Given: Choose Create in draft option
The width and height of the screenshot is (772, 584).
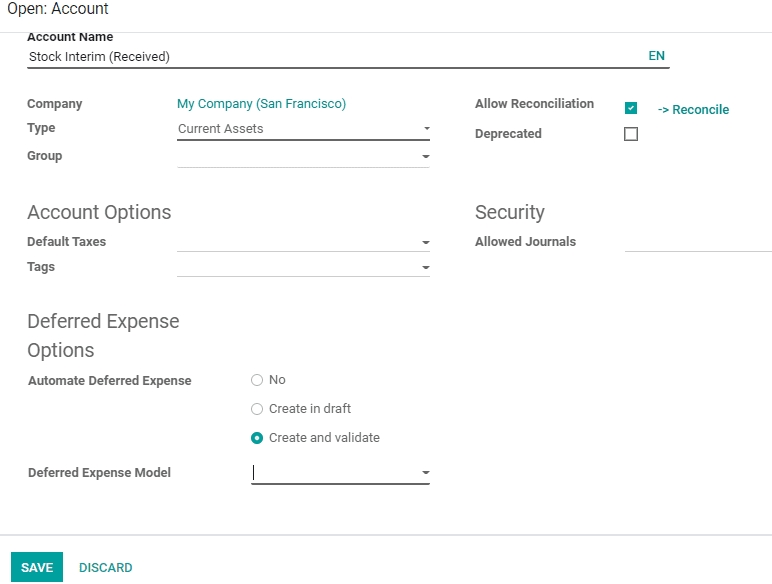Looking at the screenshot, I should [x=257, y=409].
